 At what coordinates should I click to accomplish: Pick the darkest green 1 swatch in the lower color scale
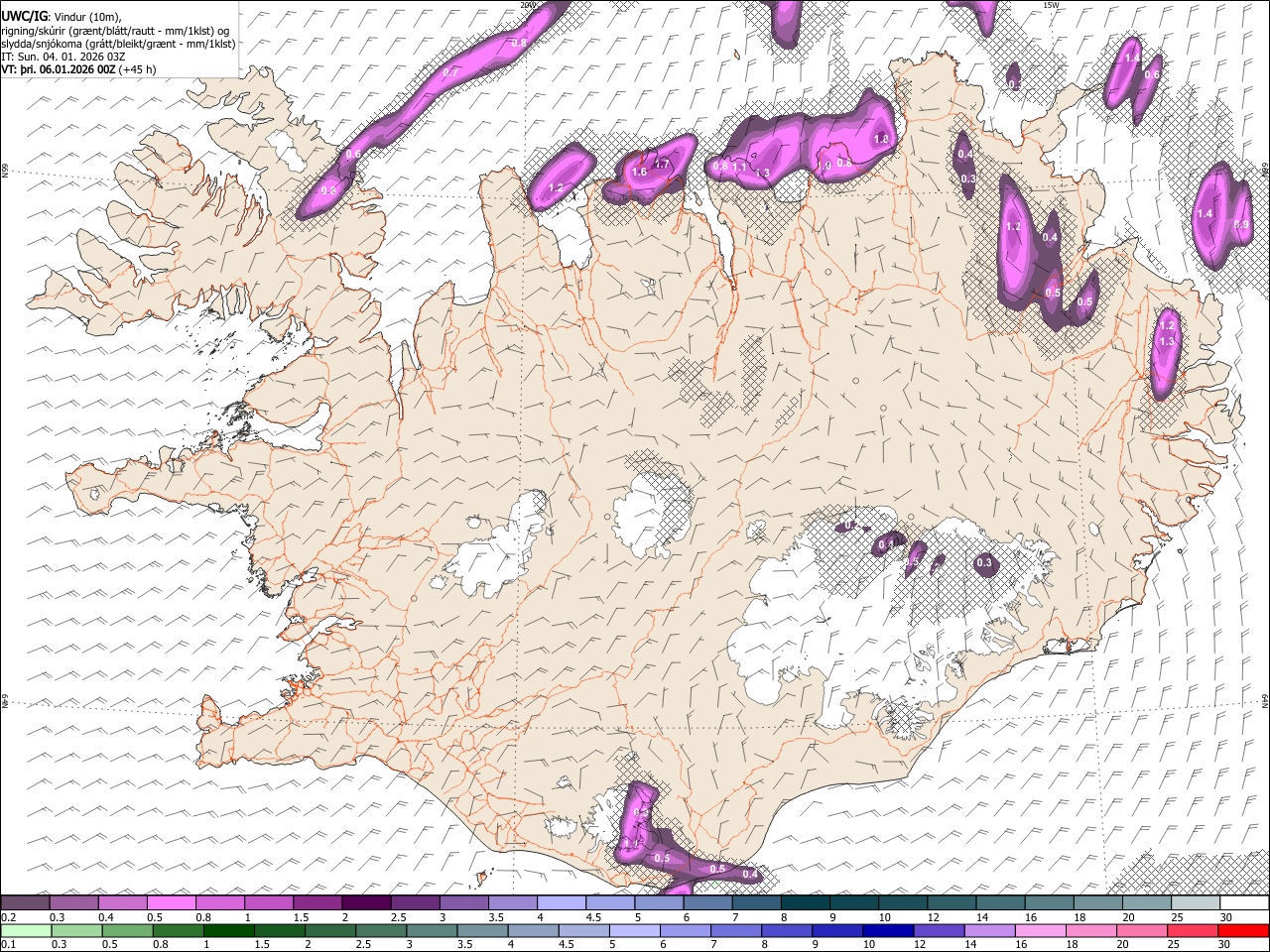click(227, 930)
